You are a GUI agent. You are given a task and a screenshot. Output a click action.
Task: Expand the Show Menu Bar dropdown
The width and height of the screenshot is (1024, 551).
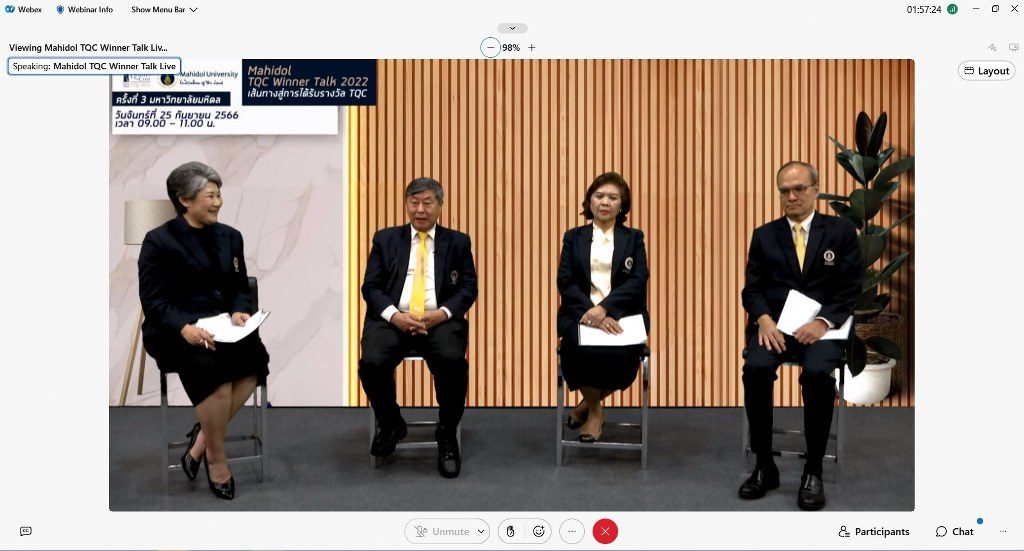pyautogui.click(x=164, y=9)
